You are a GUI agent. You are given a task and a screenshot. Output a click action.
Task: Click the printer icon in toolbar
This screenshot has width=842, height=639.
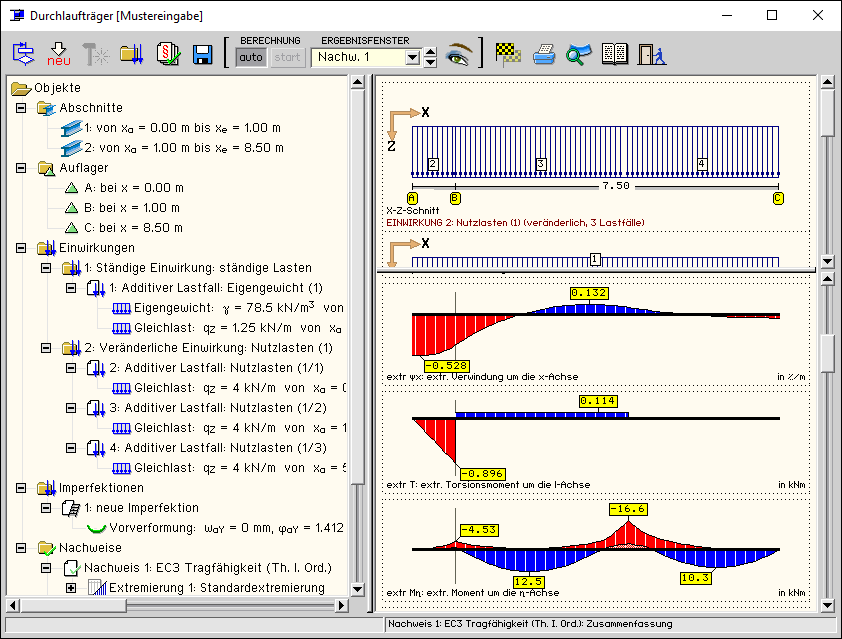click(544, 54)
